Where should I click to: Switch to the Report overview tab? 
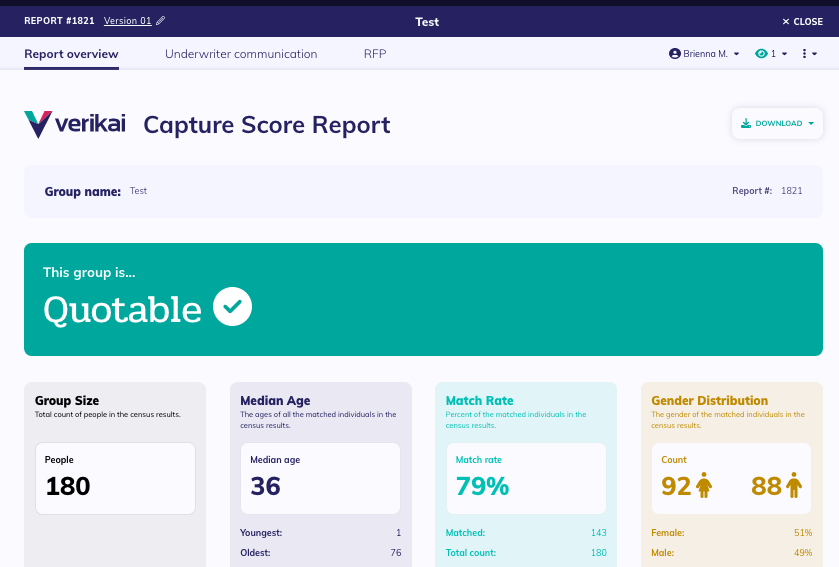tap(71, 54)
